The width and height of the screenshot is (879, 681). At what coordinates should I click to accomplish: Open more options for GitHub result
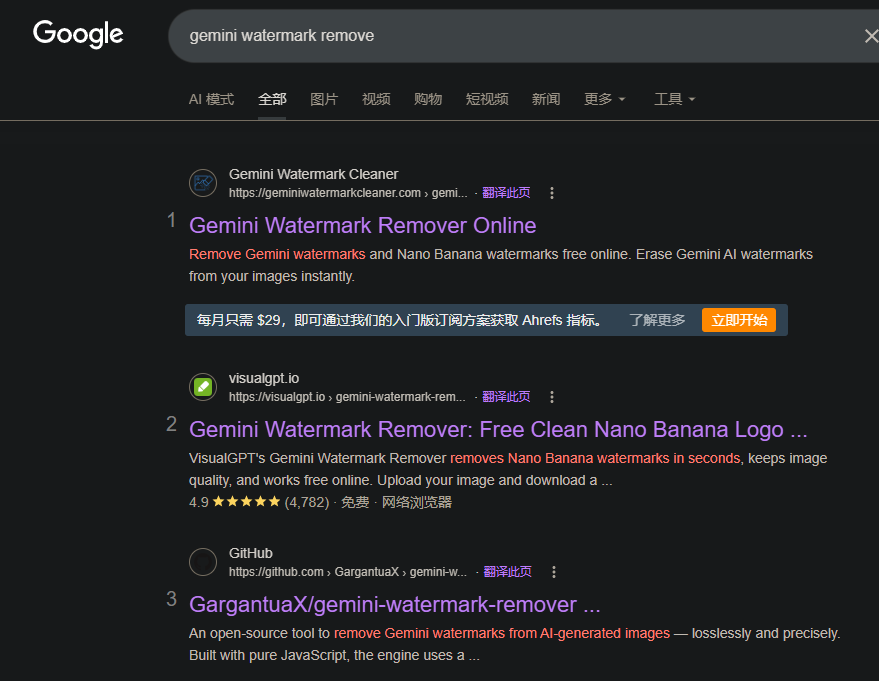pyautogui.click(x=553, y=572)
